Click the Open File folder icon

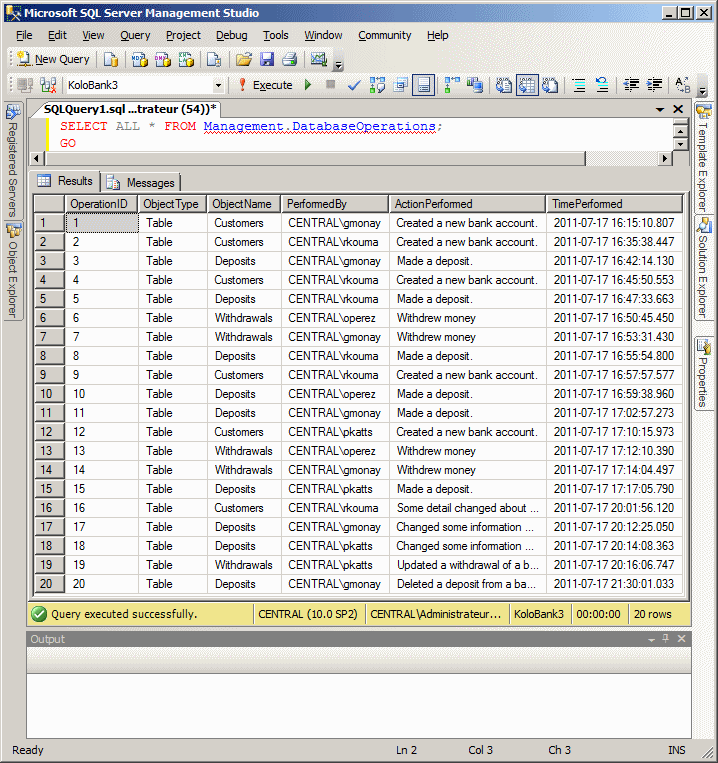(x=244, y=59)
